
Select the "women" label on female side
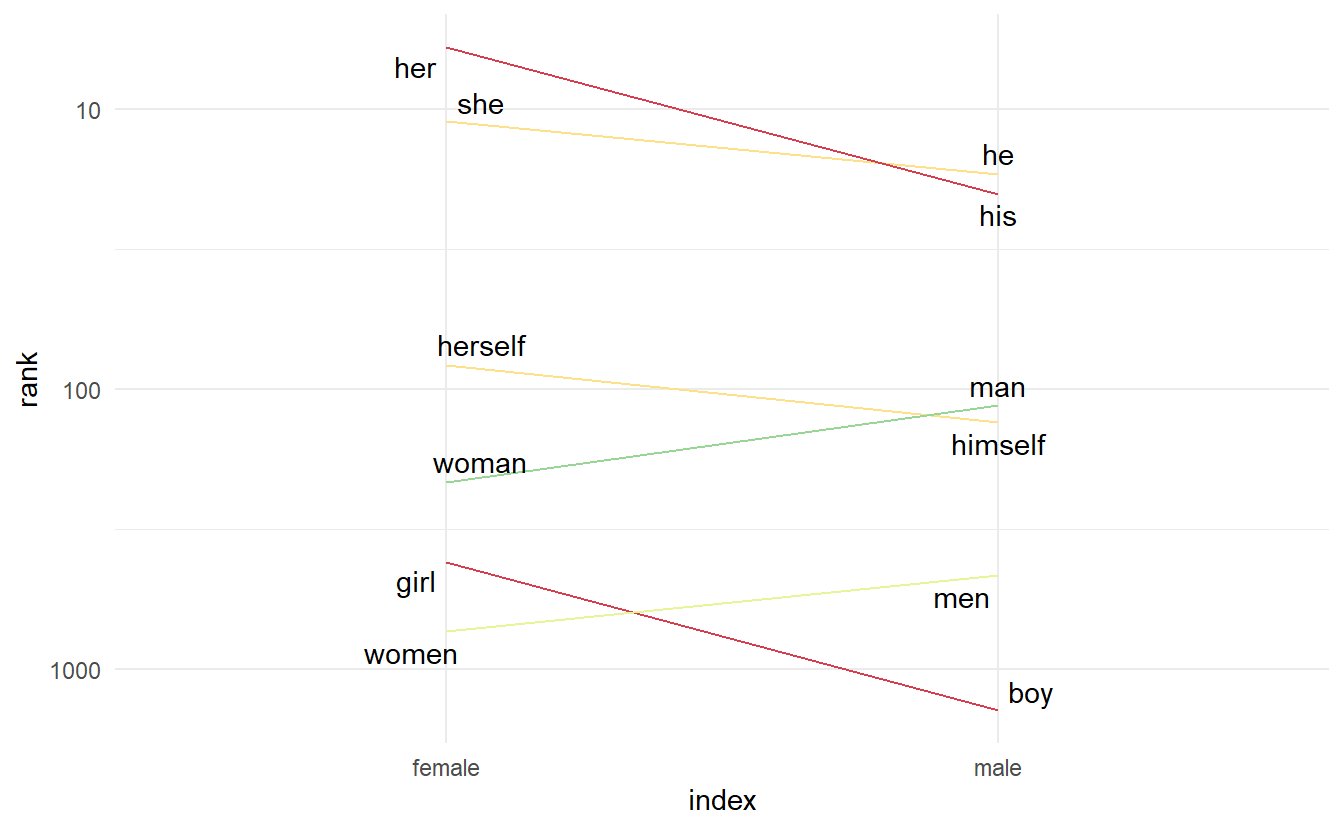coord(410,656)
